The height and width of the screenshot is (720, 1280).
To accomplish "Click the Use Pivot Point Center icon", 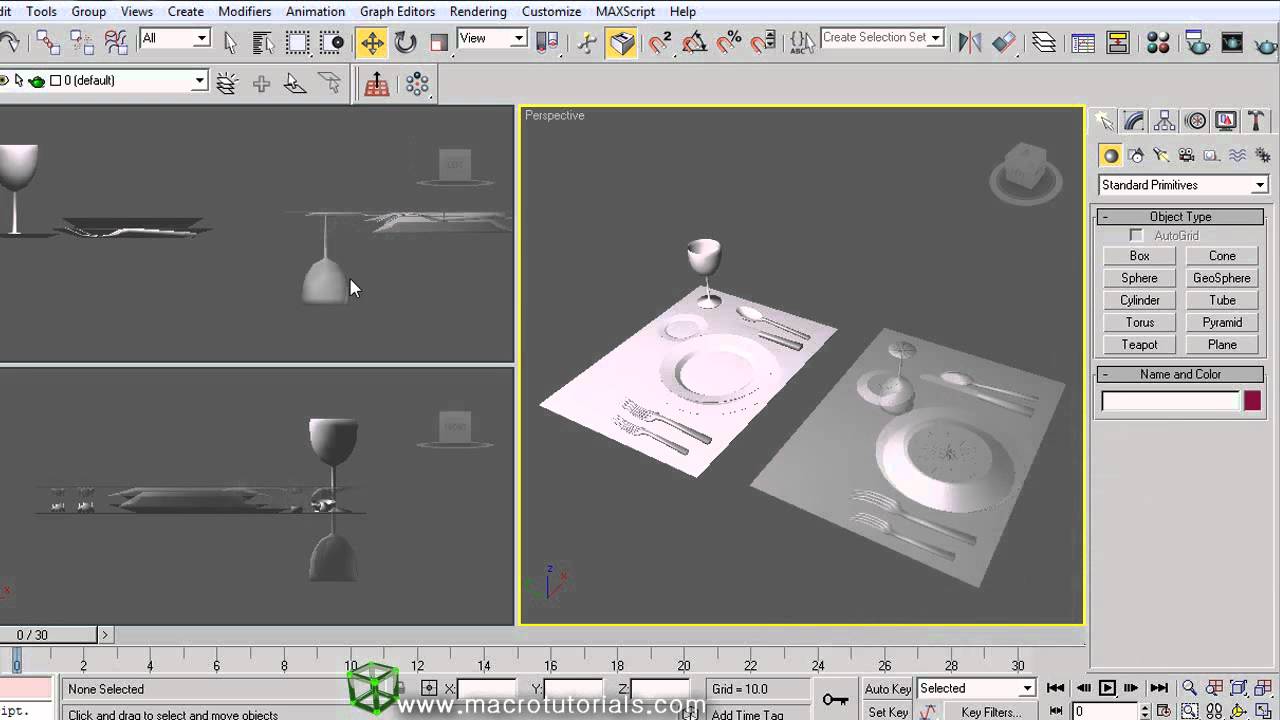I will point(547,42).
